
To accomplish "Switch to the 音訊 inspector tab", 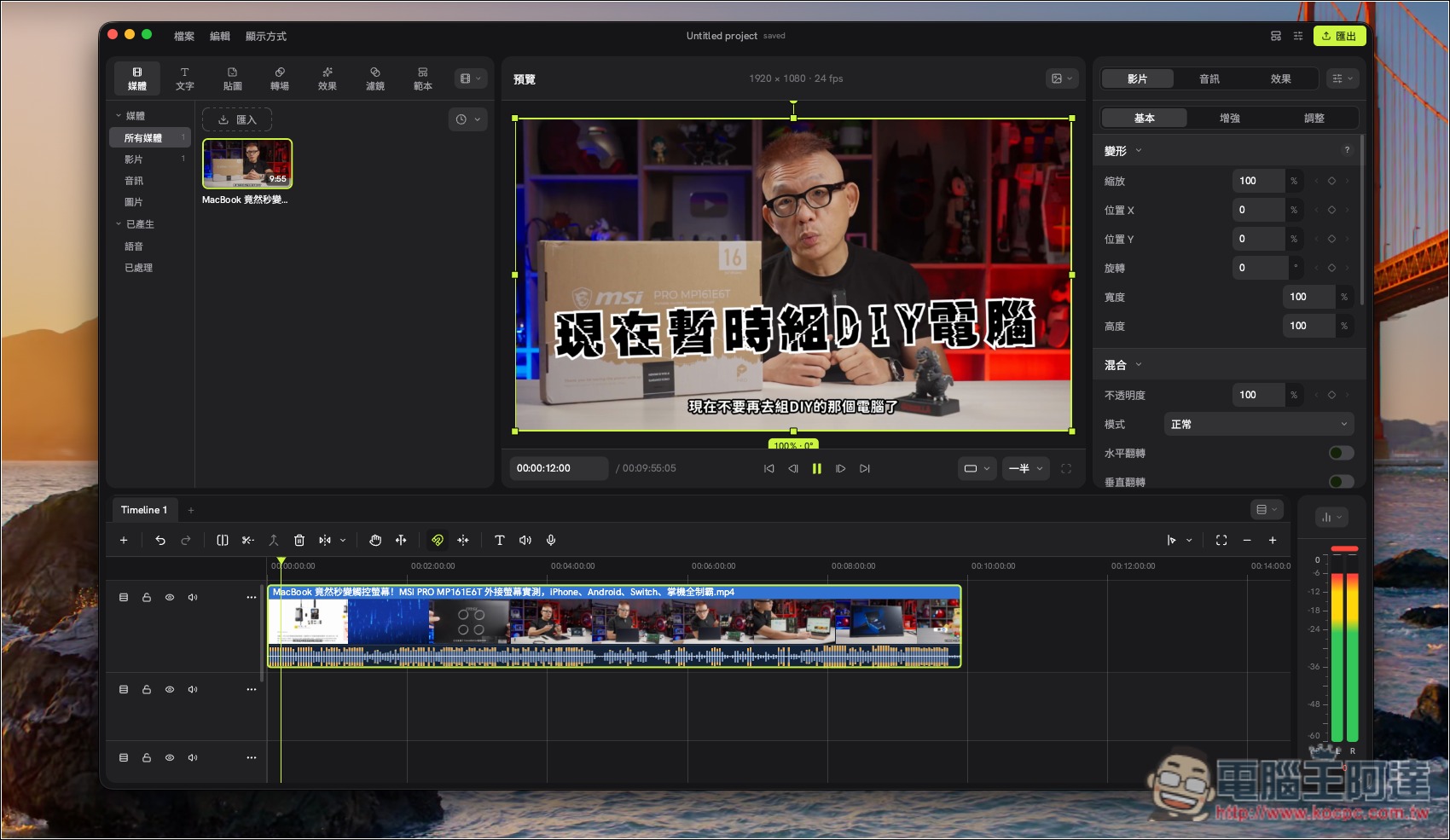I will 1209,78.
